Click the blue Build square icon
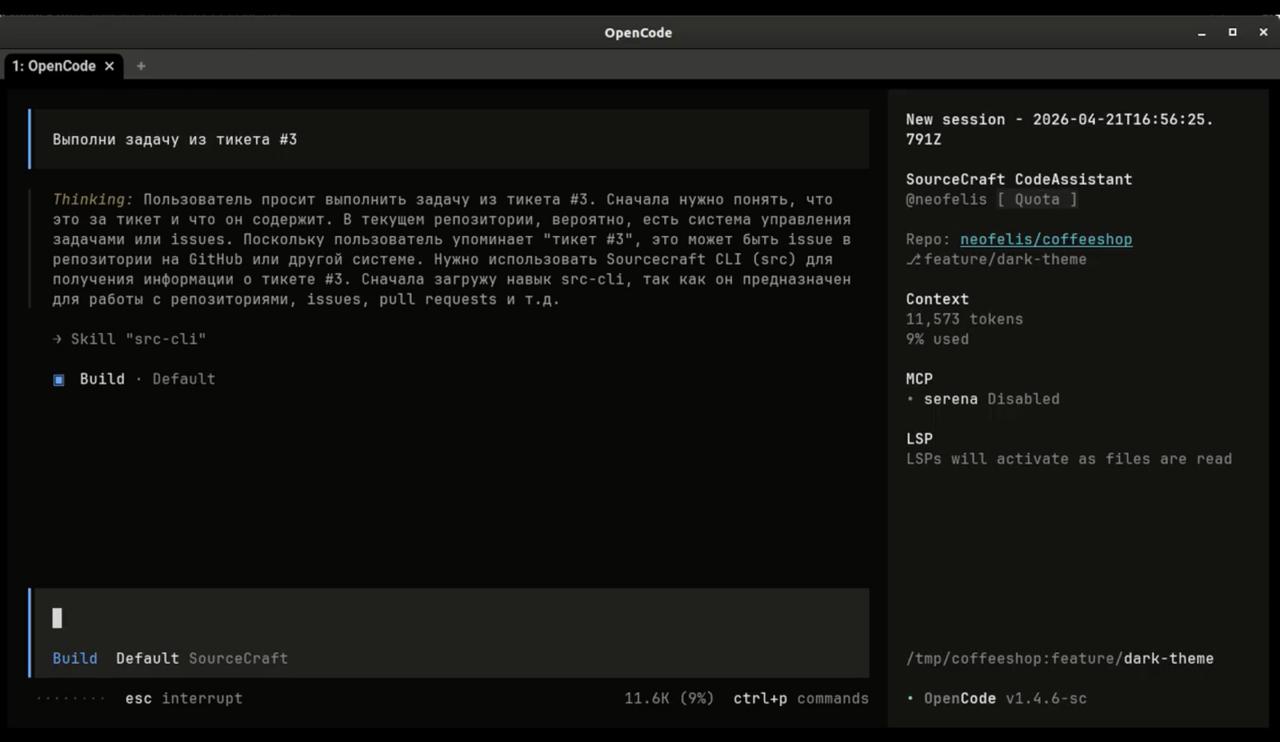The image size is (1280, 742). tap(59, 379)
